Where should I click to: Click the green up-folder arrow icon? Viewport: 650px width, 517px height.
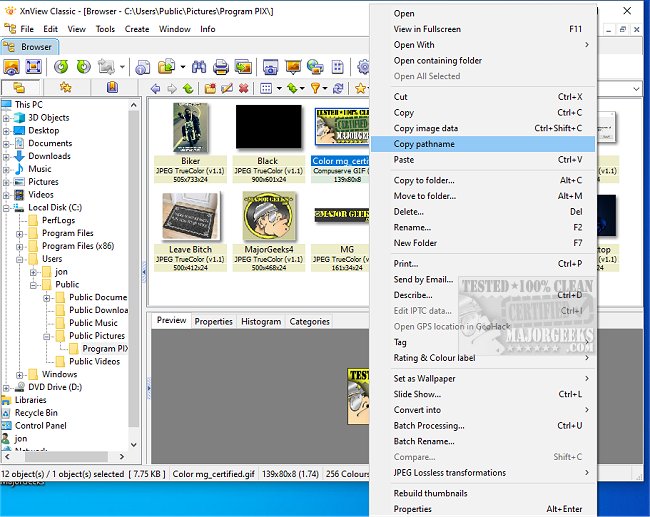point(187,89)
